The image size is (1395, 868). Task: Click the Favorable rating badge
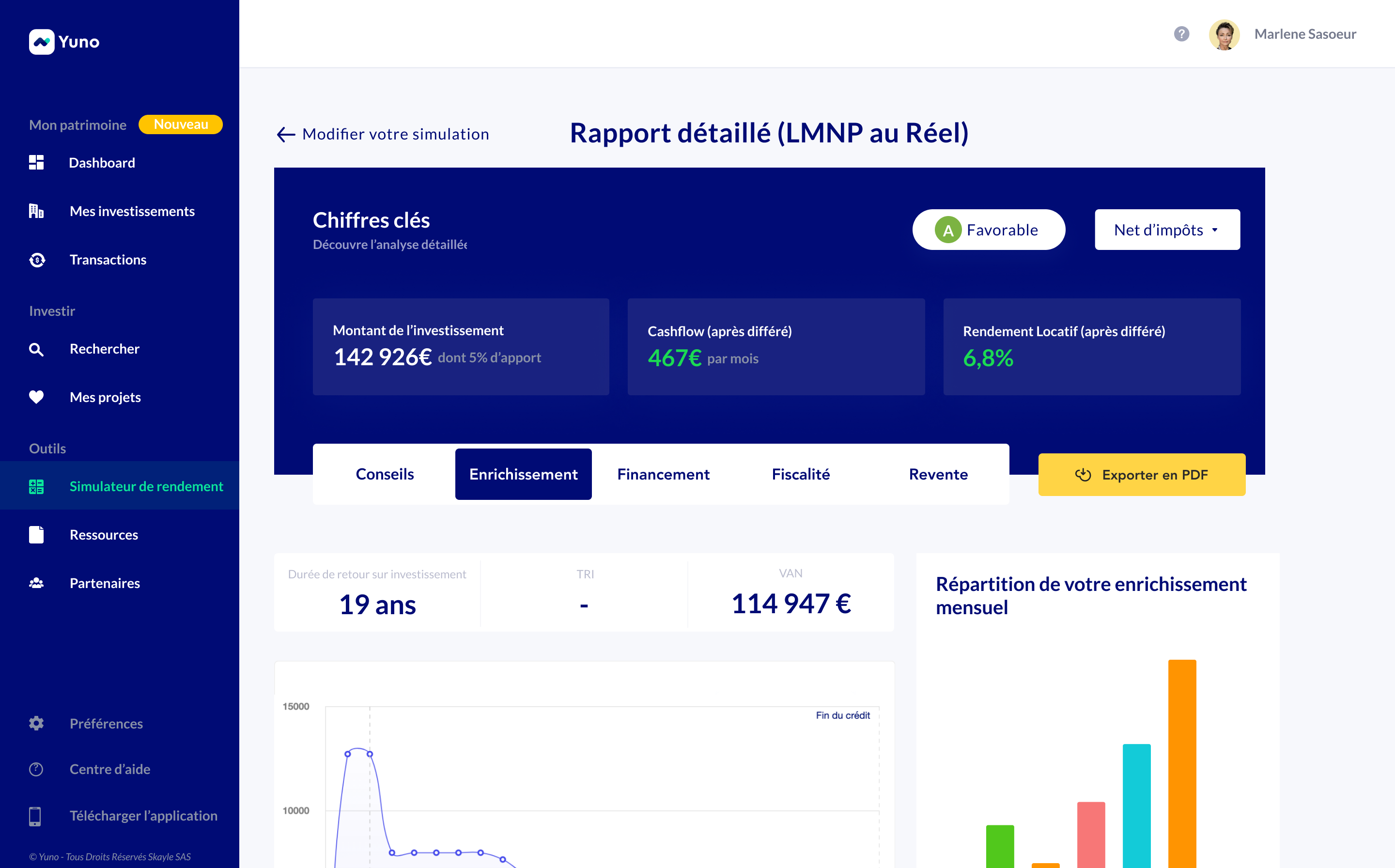point(989,230)
